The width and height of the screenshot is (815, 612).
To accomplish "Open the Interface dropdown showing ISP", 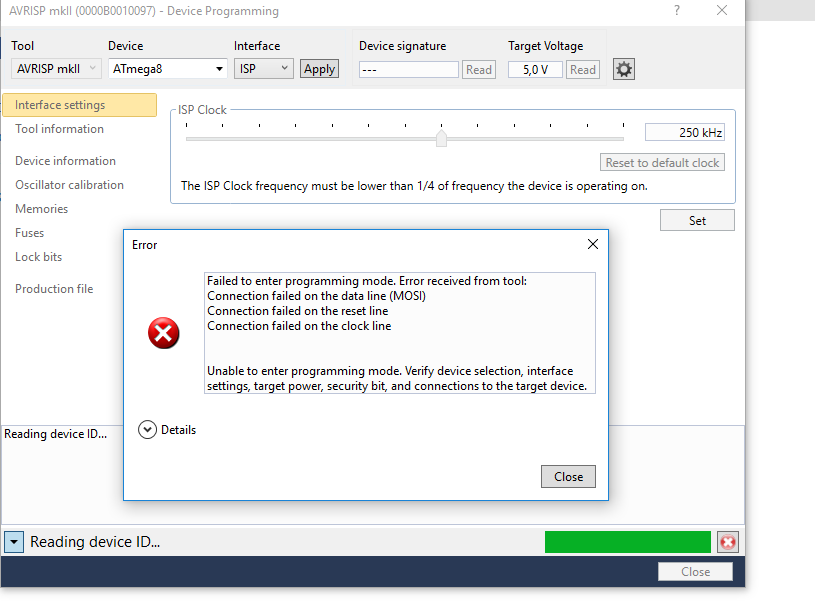I will [264, 69].
